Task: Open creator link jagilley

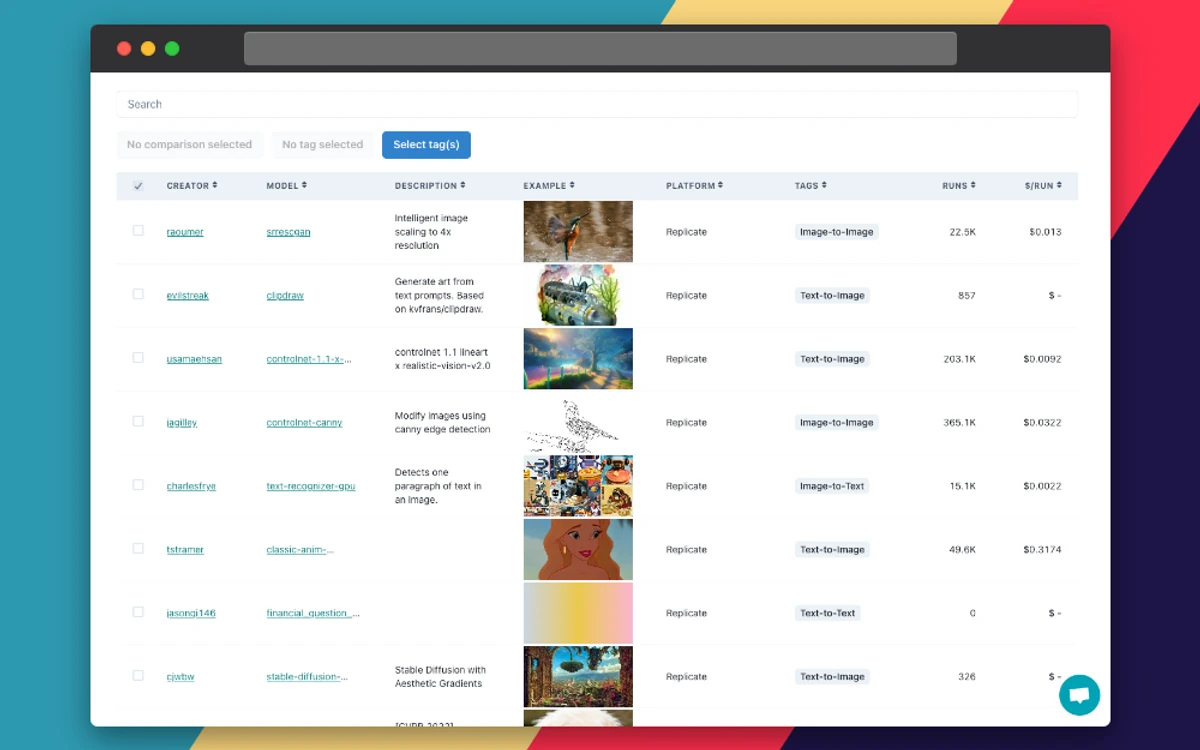Action: click(182, 423)
